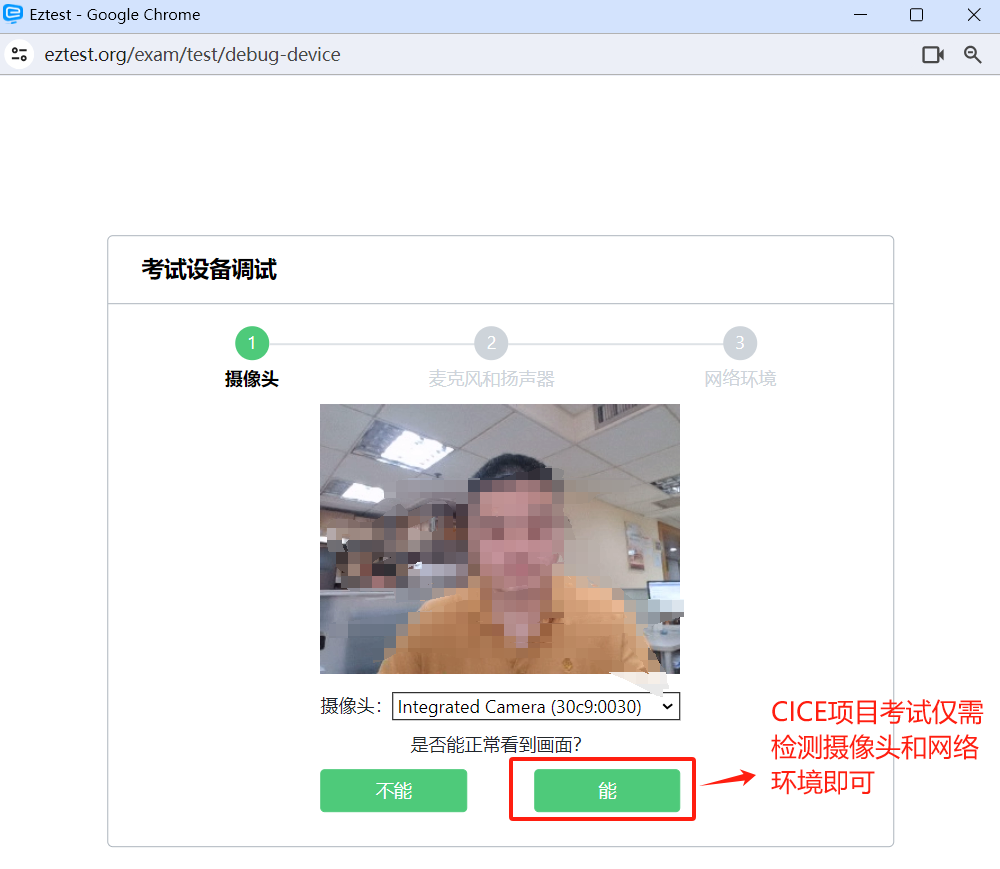The image size is (1000, 869).
Task: Click the 网络环境 step label text
Action: tap(740, 381)
